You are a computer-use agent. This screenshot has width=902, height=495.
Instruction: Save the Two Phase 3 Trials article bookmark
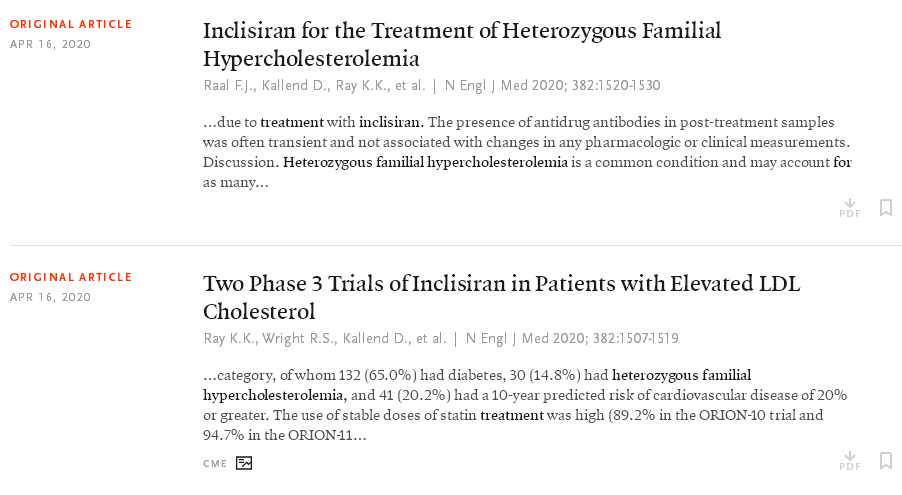click(x=886, y=460)
